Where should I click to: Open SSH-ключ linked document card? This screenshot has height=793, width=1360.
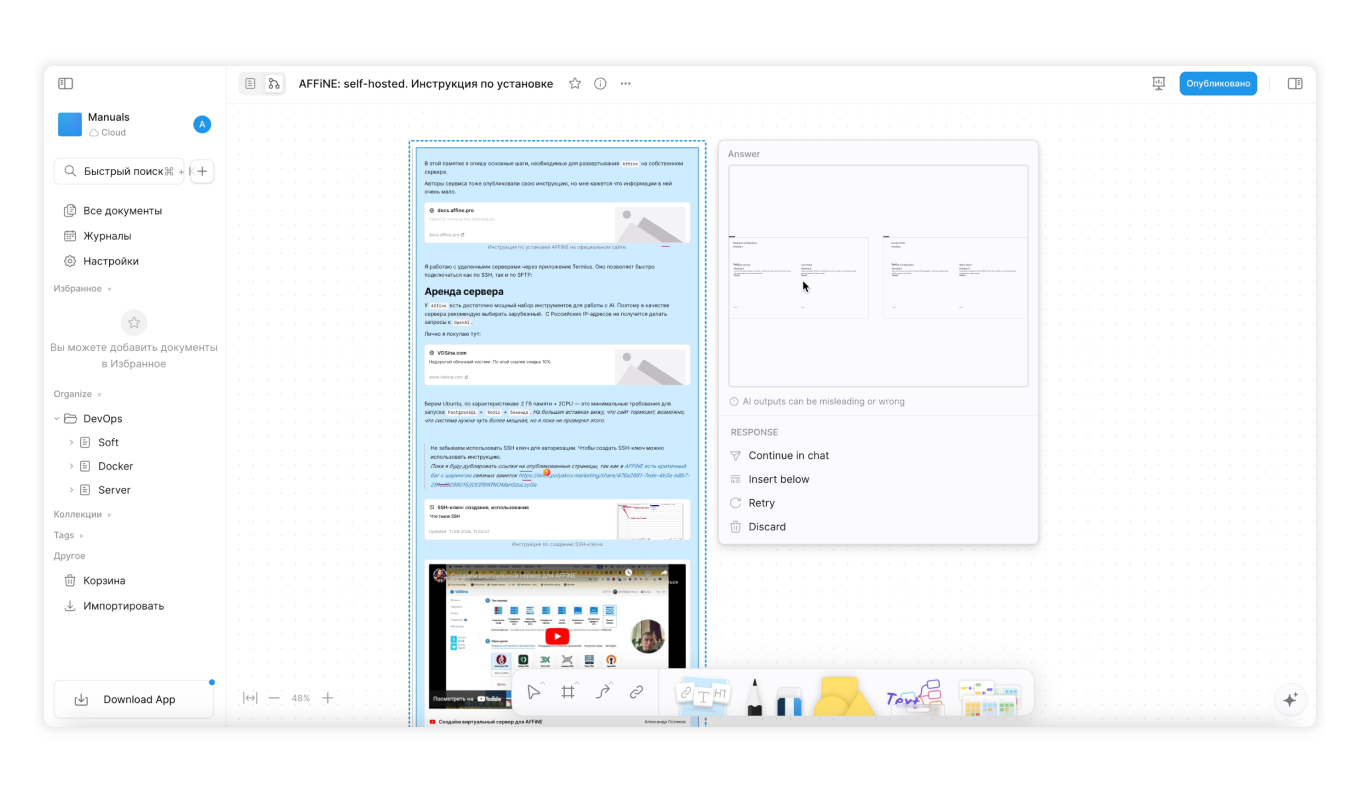coord(557,520)
